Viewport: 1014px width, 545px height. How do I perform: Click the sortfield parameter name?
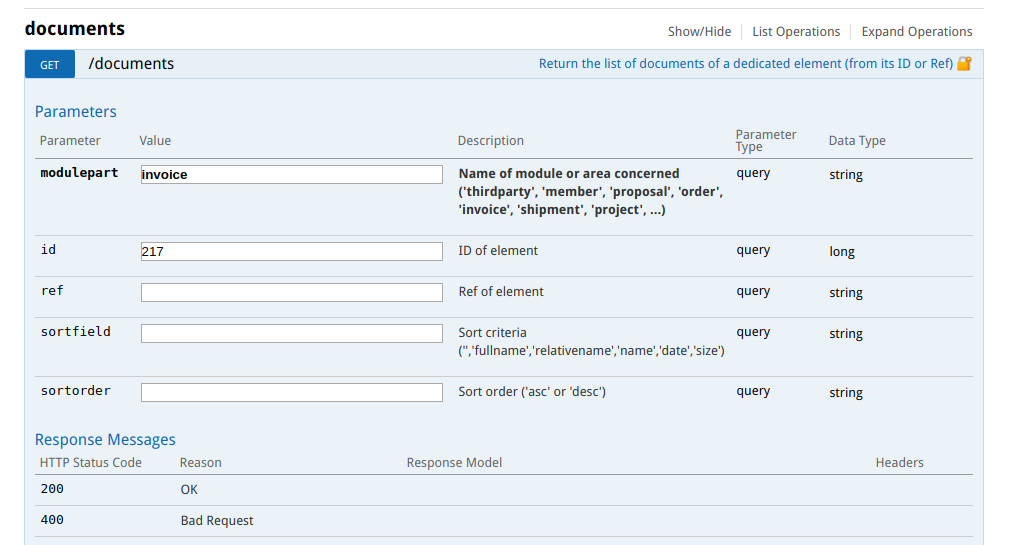pos(76,332)
